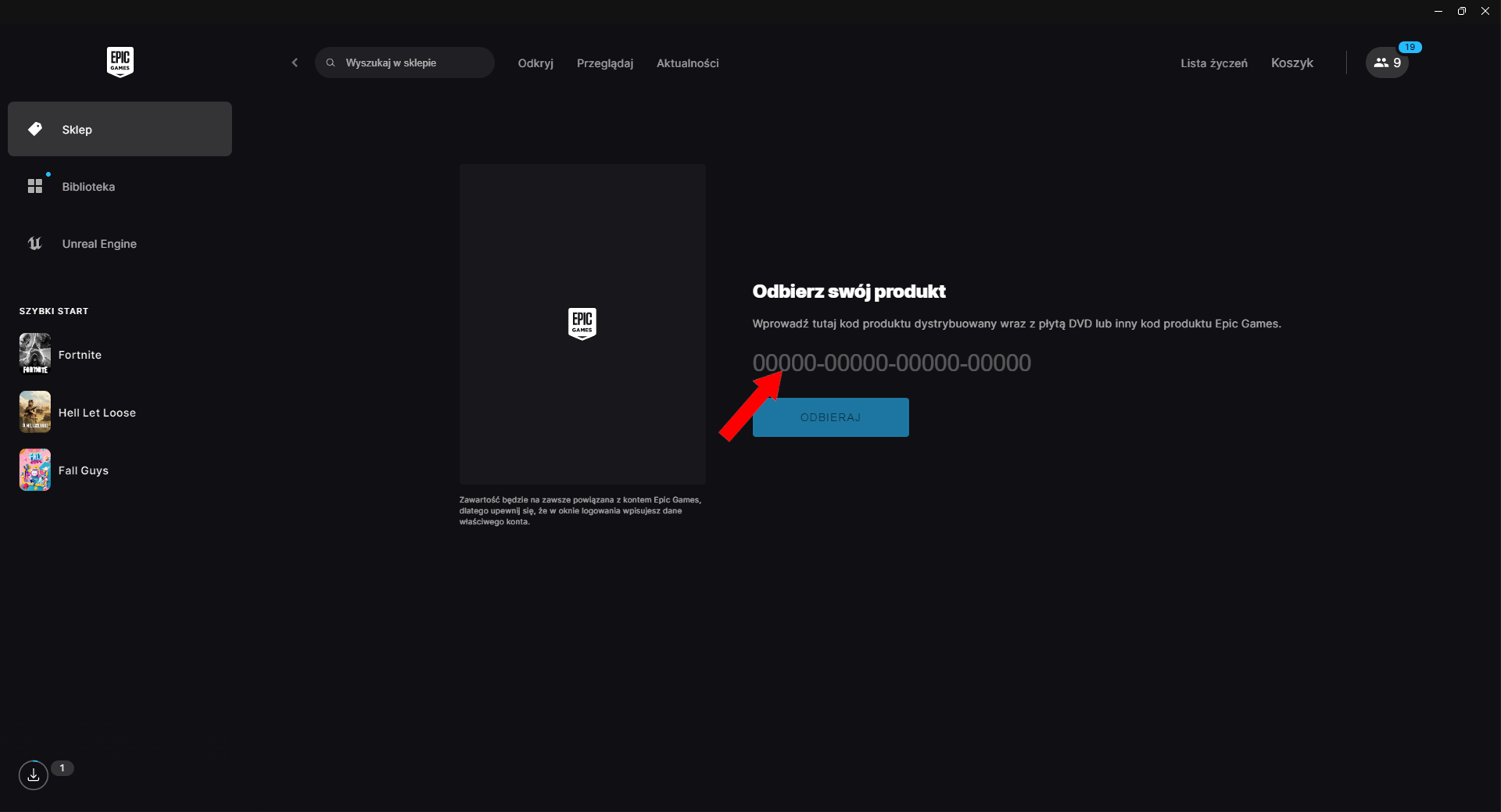The image size is (1501, 812).
Task: Launch Hell Let Loose from quick start
Action: click(x=97, y=413)
